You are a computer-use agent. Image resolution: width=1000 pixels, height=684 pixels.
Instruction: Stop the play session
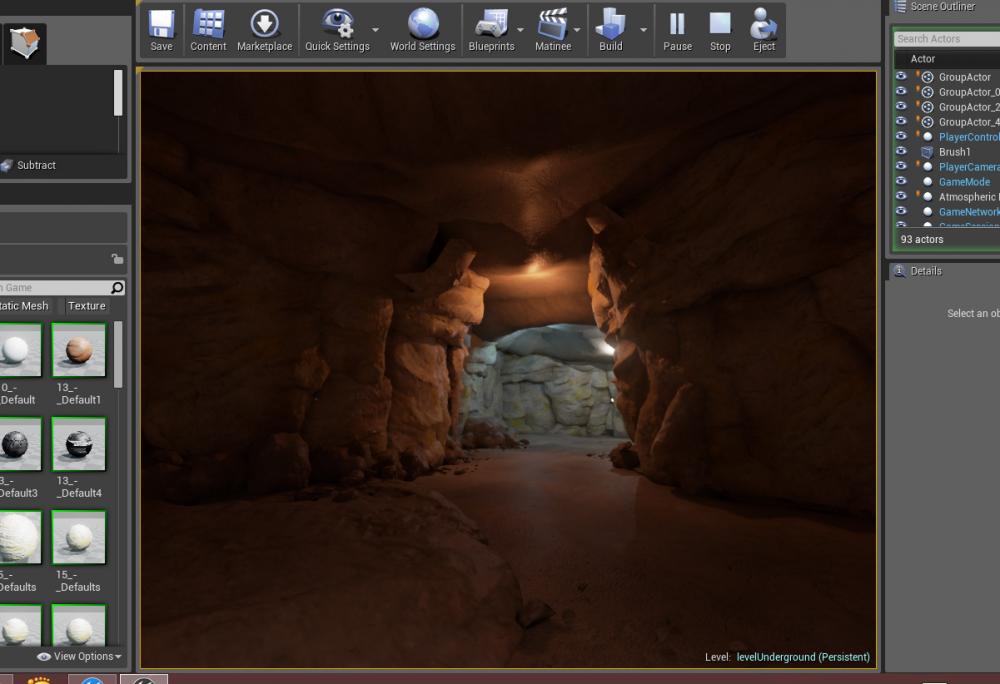720,30
